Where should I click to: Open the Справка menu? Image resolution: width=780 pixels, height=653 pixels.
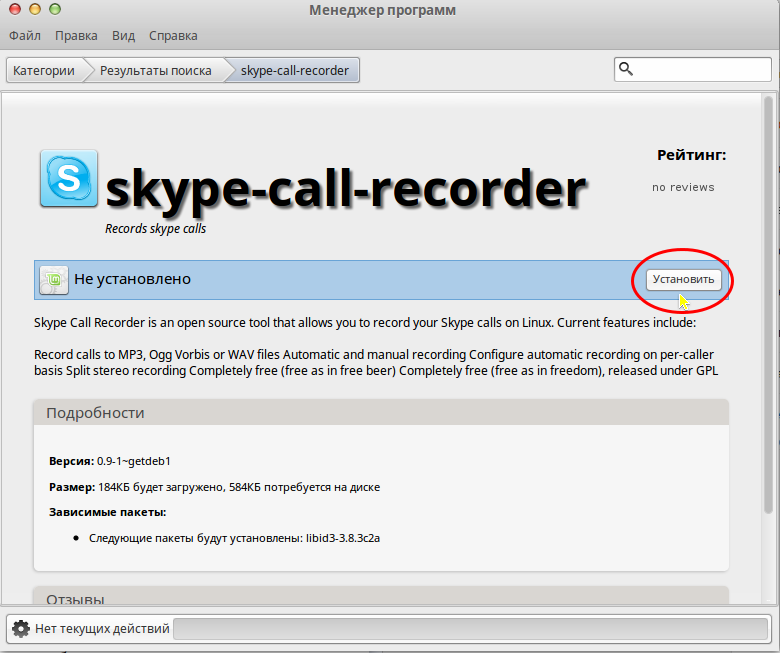pyautogui.click(x=173, y=36)
